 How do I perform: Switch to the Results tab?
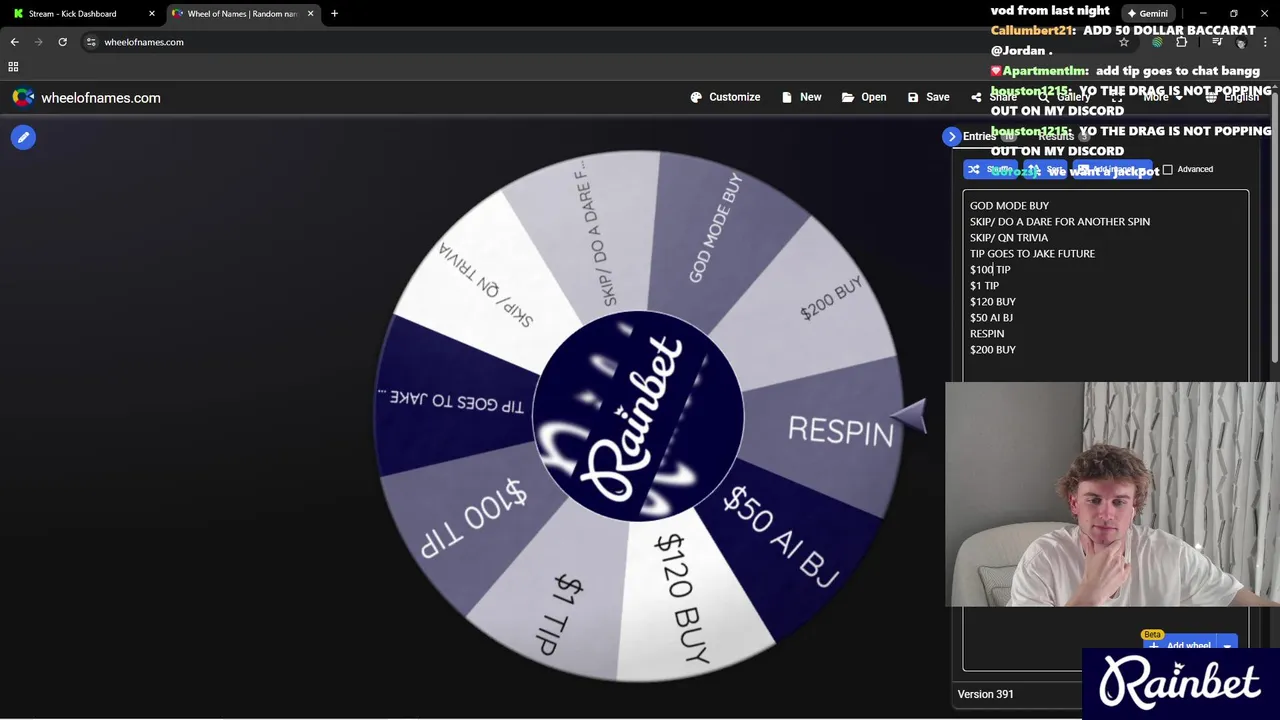pyautogui.click(x=1063, y=136)
